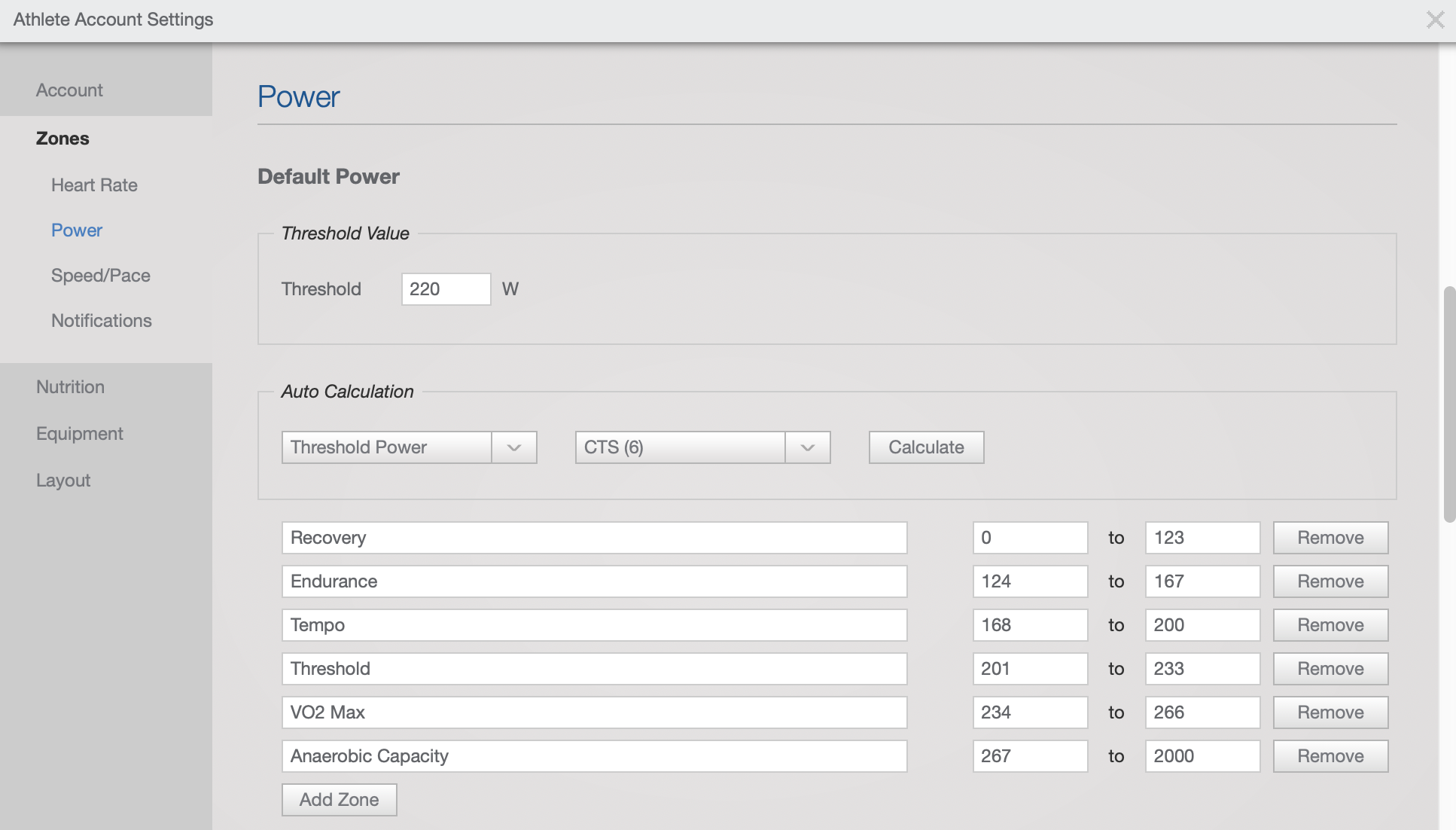This screenshot has height=830, width=1456.
Task: Go to the Nutrition settings
Action: (70, 386)
